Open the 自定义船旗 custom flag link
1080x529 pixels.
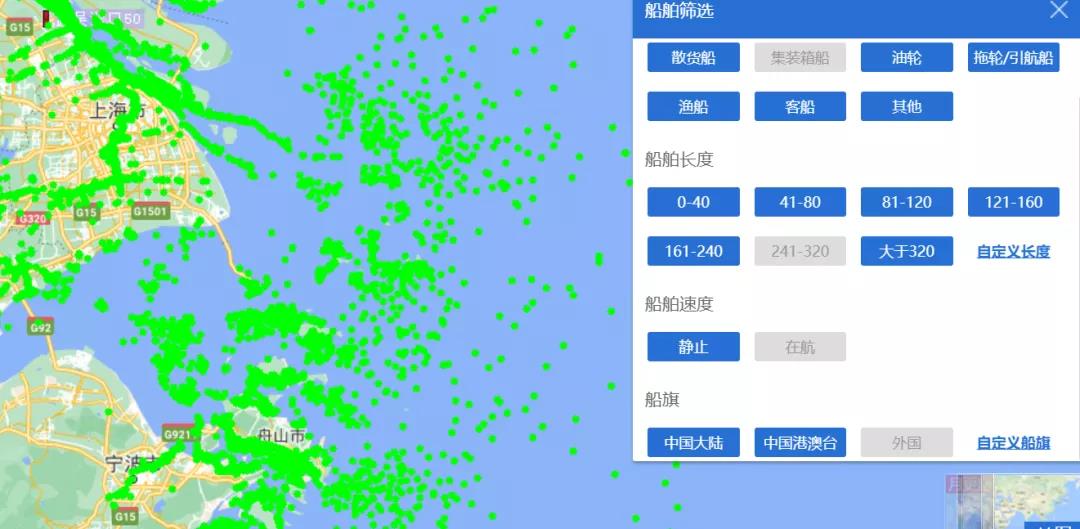pyautogui.click(x=1013, y=443)
